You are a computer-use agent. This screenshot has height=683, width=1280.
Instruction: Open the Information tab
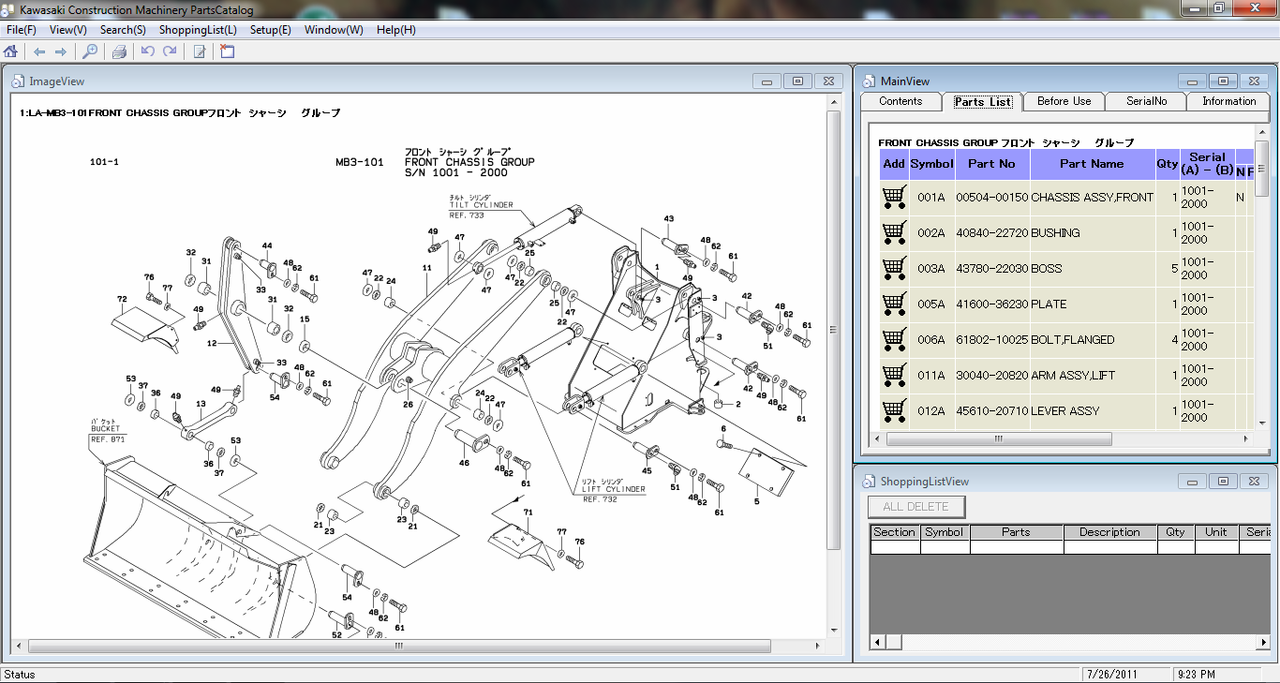point(1229,101)
